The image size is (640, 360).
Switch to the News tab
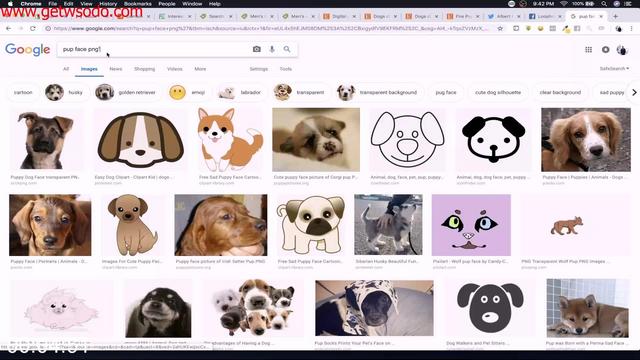coord(116,69)
